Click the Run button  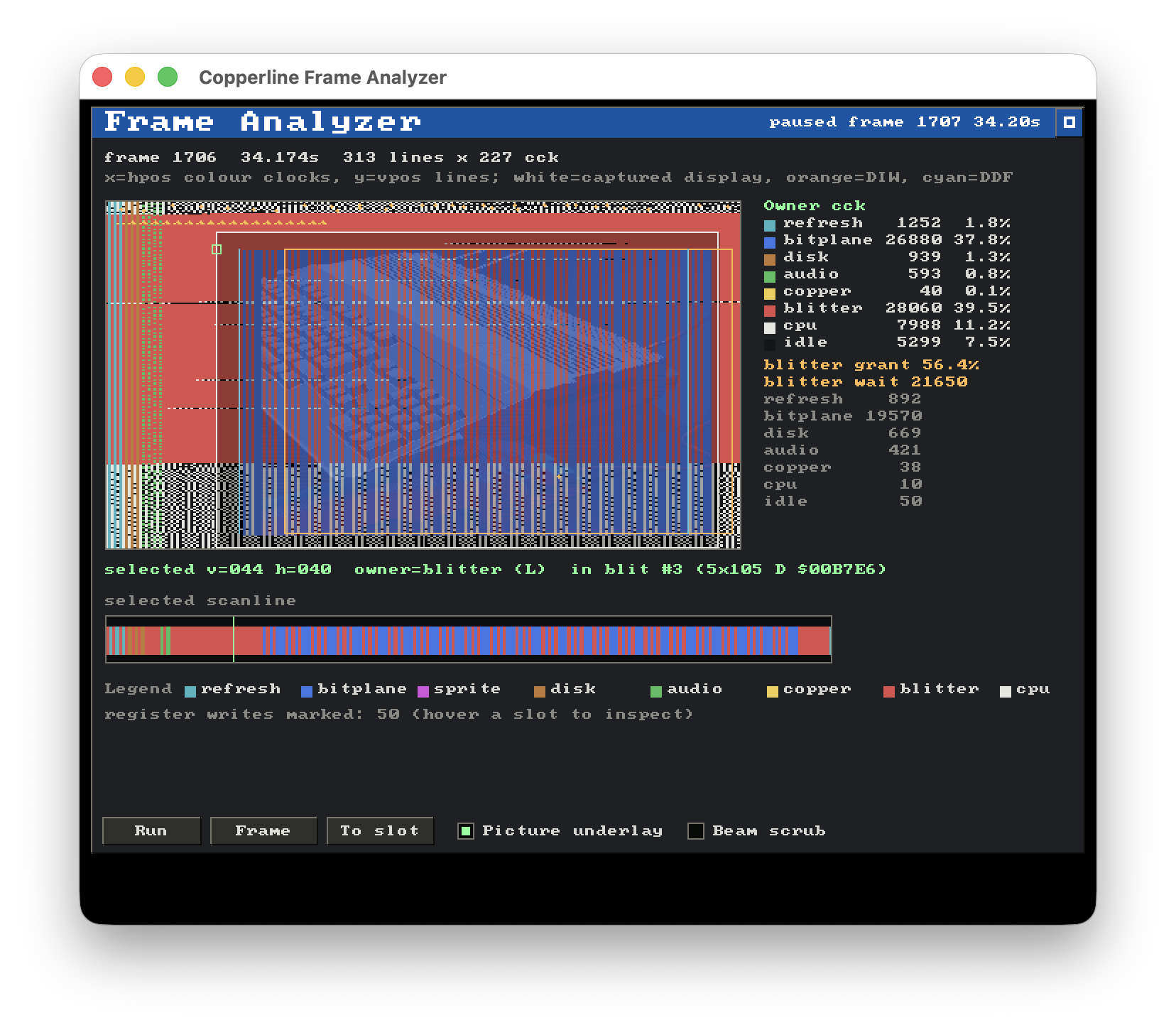[x=151, y=830]
